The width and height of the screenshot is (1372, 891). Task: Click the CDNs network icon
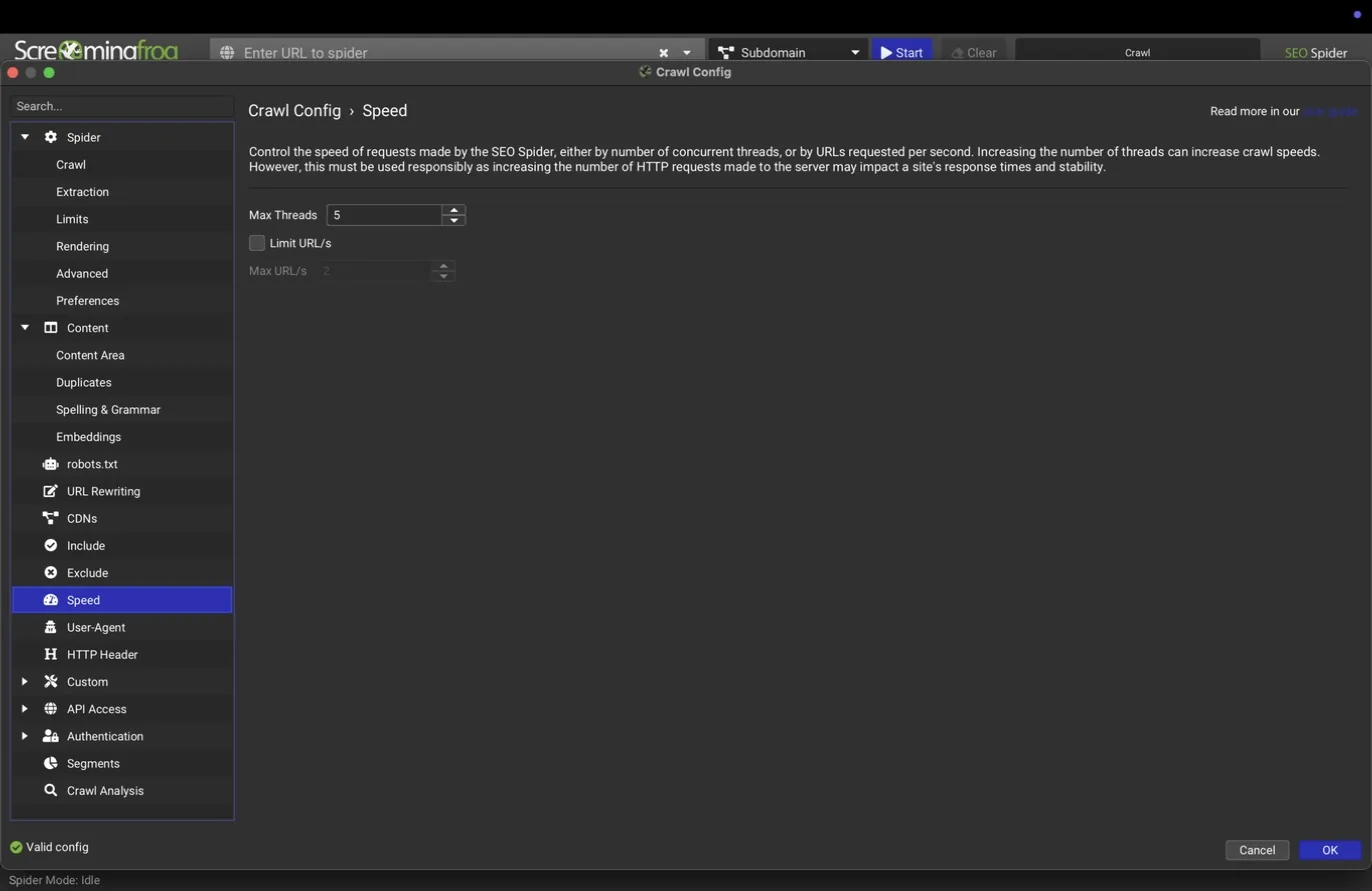[x=50, y=518]
